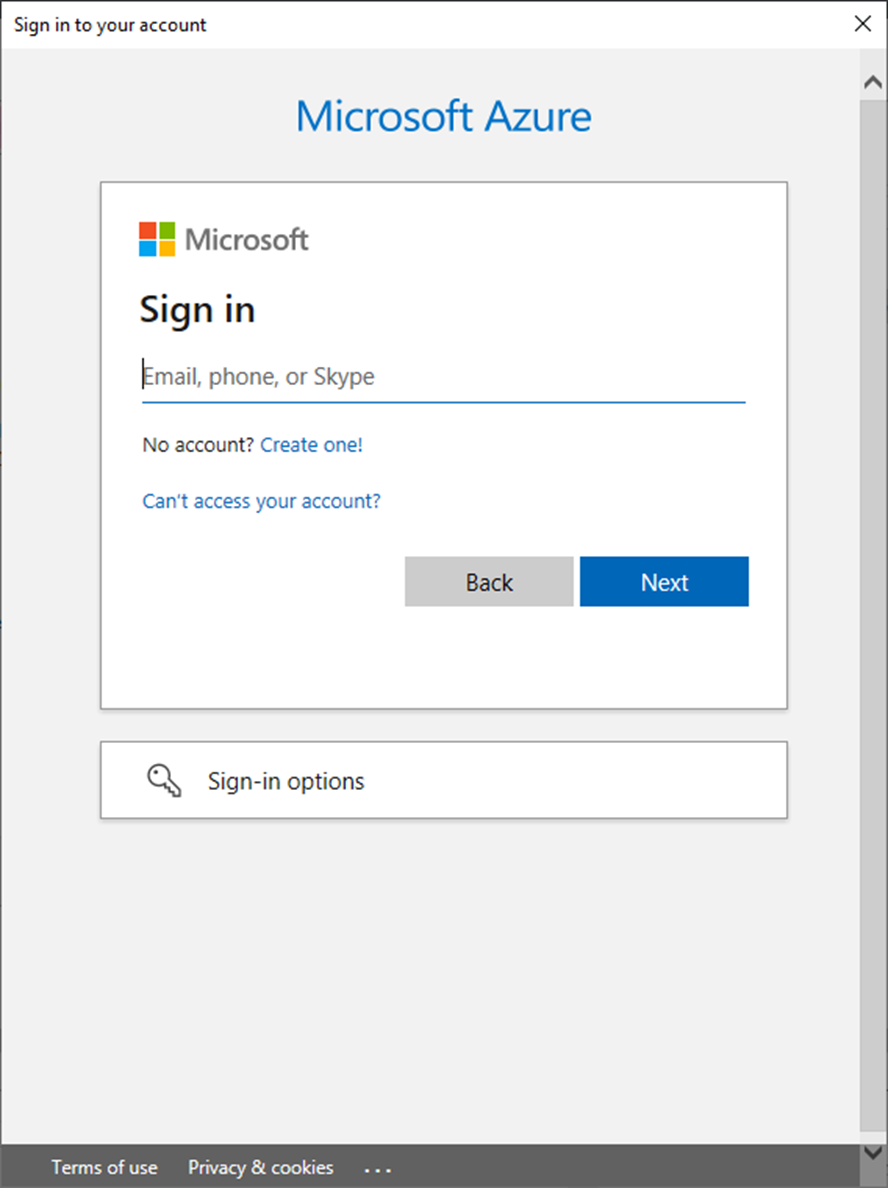Click the window title Sign in to your account

[110, 25]
